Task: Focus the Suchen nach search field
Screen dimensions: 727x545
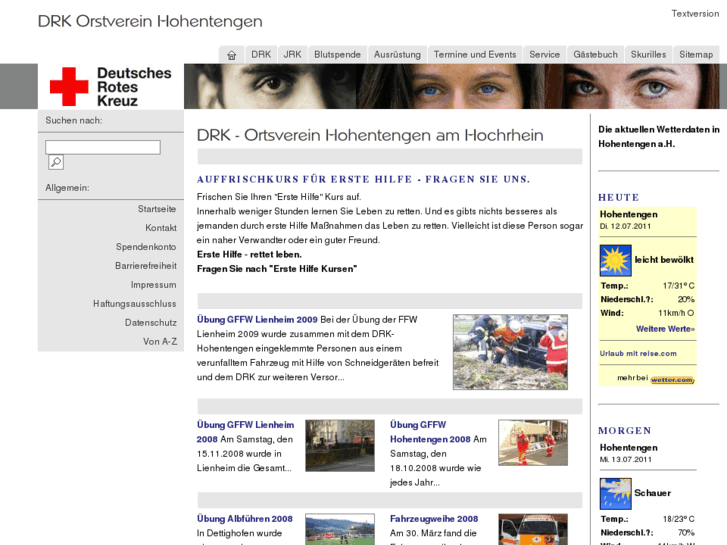Action: (x=103, y=147)
